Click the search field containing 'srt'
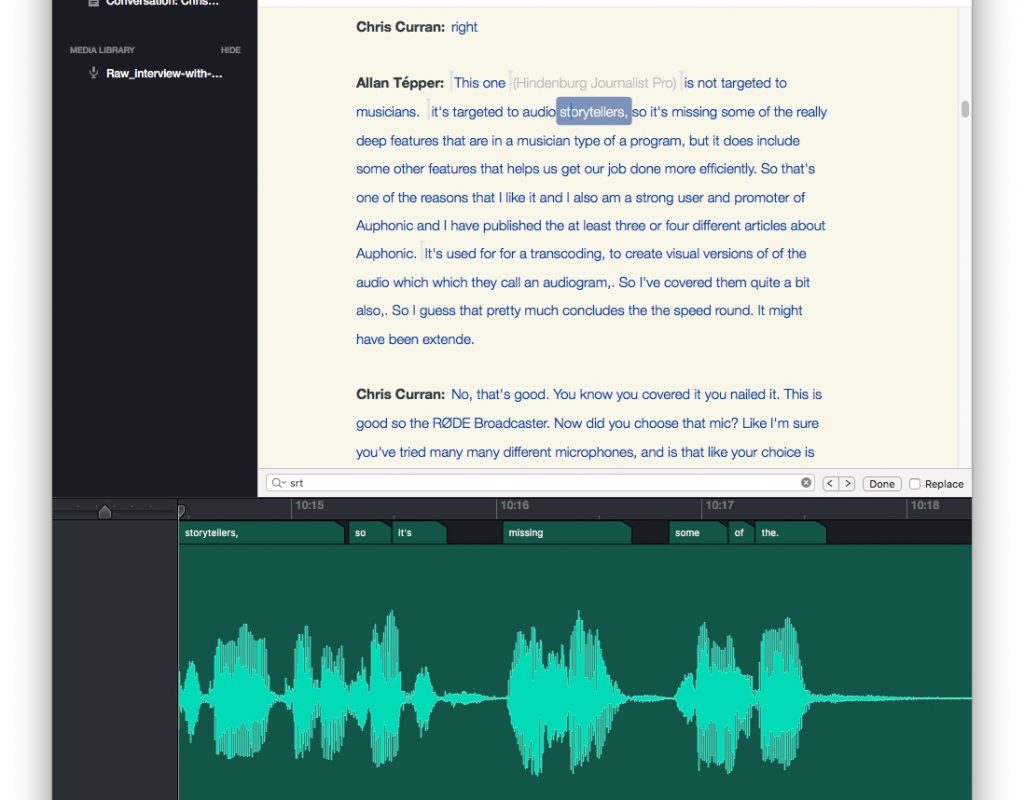1024x800 pixels. [540, 483]
